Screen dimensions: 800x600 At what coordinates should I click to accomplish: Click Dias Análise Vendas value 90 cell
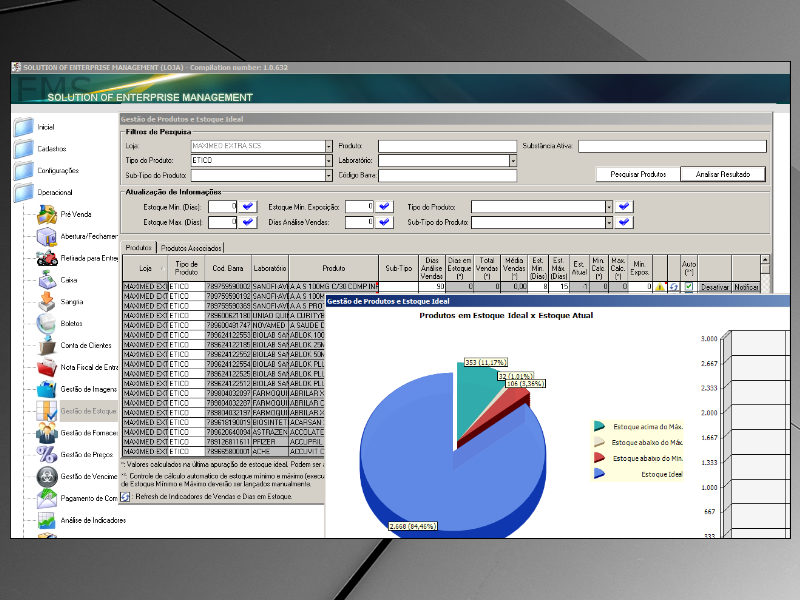coord(432,287)
